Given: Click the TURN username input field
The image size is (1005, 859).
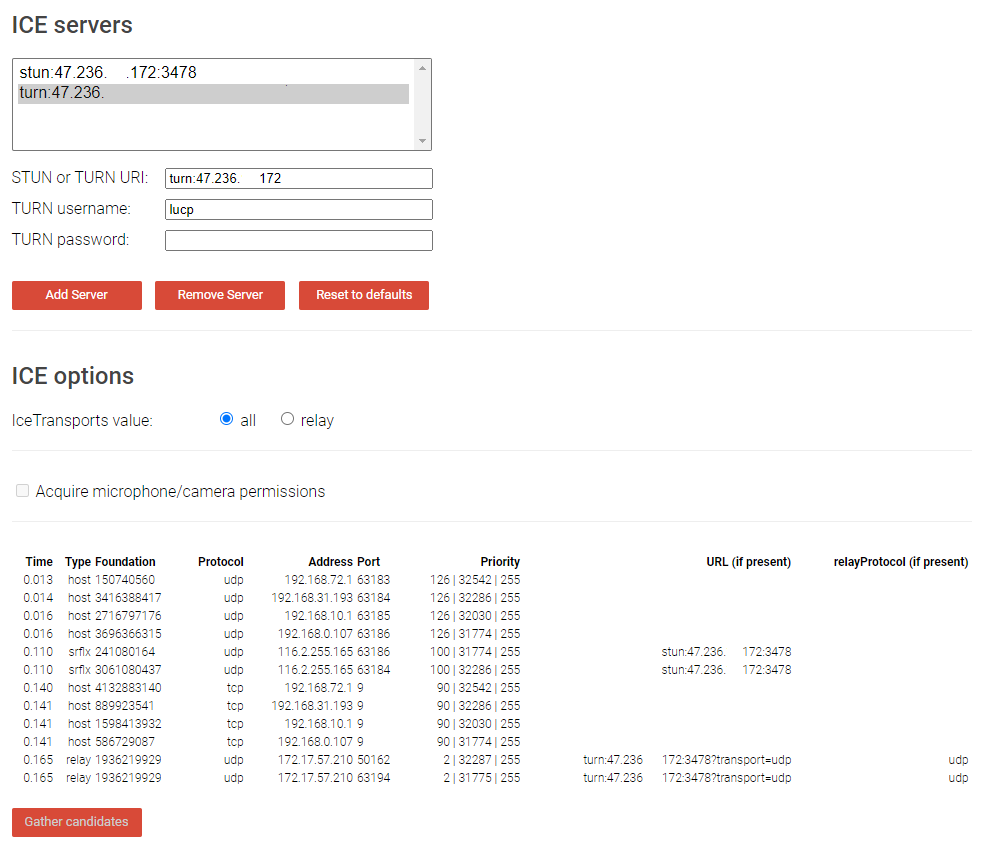Looking at the screenshot, I should point(298,209).
